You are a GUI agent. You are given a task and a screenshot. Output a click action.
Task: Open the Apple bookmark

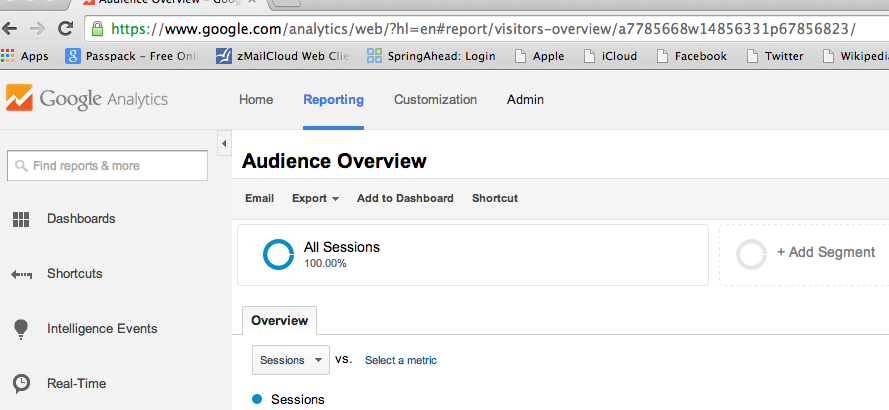point(539,56)
